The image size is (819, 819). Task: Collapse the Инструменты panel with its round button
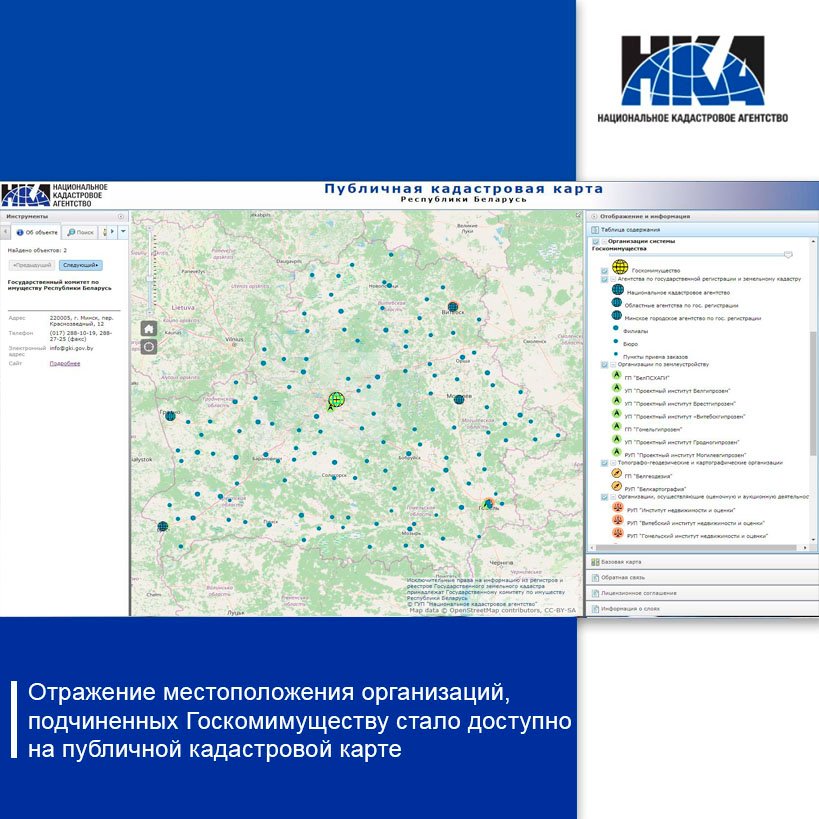pyautogui.click(x=121, y=216)
